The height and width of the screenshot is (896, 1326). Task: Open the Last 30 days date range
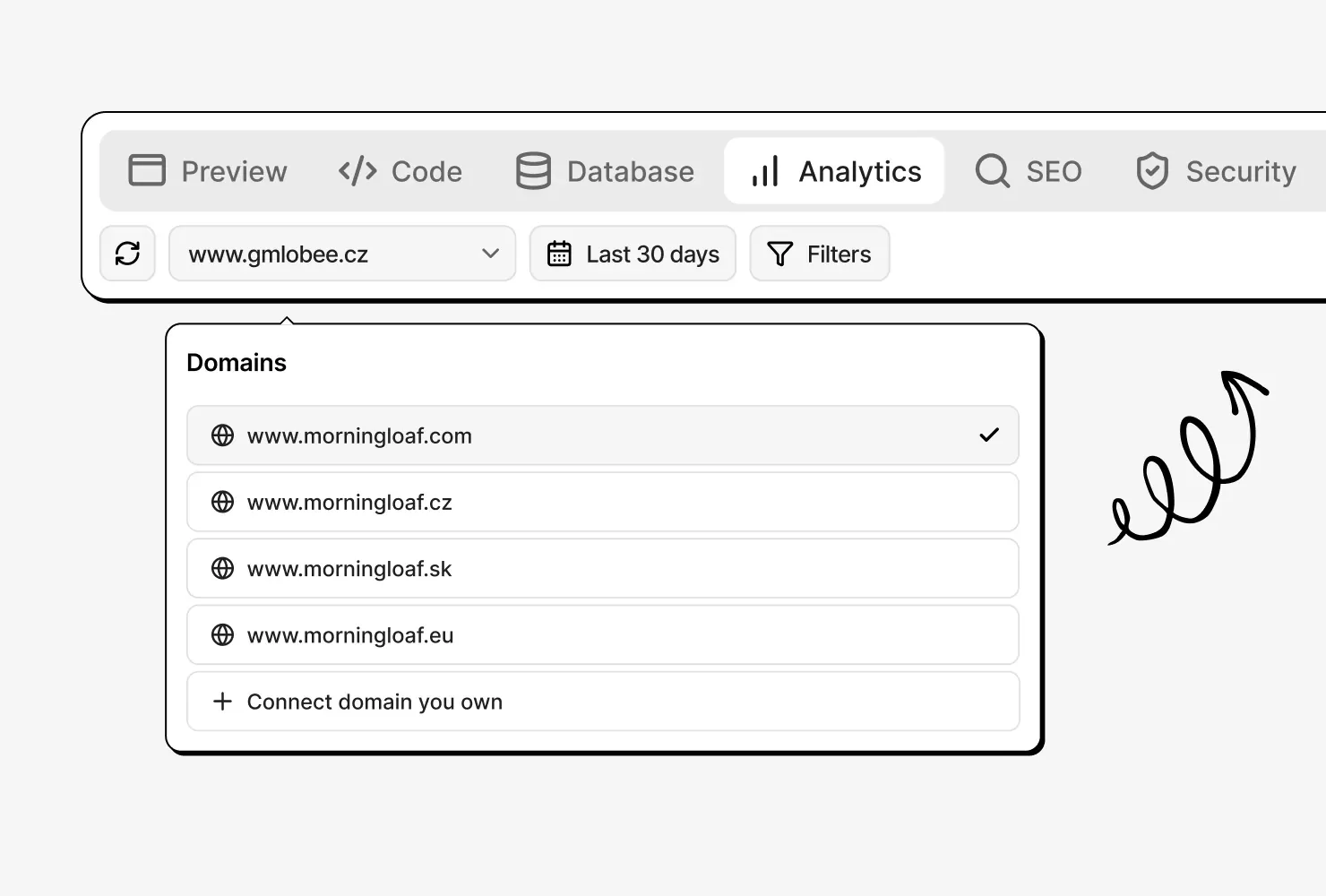633,254
